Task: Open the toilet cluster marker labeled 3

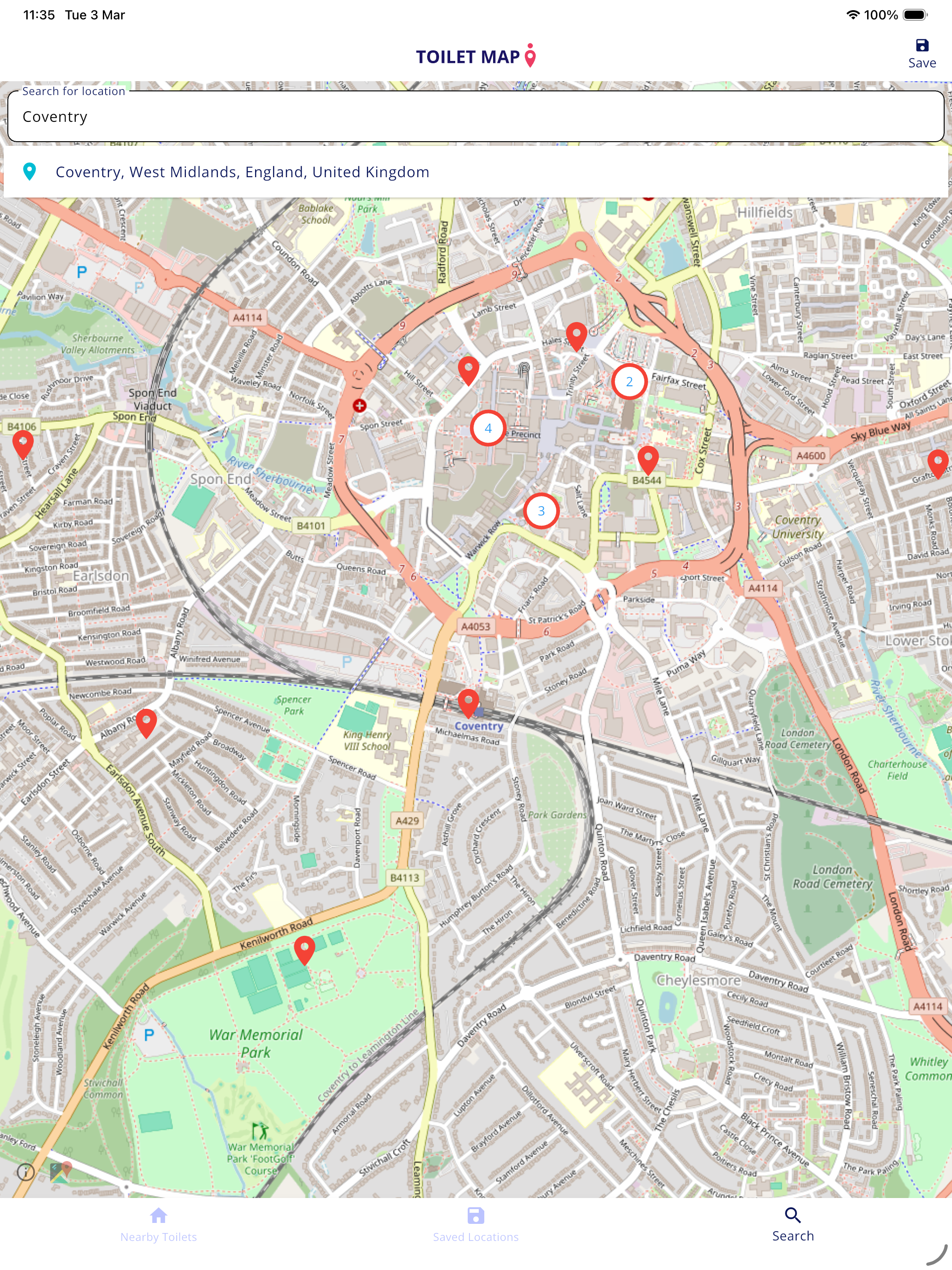Action: [x=541, y=511]
